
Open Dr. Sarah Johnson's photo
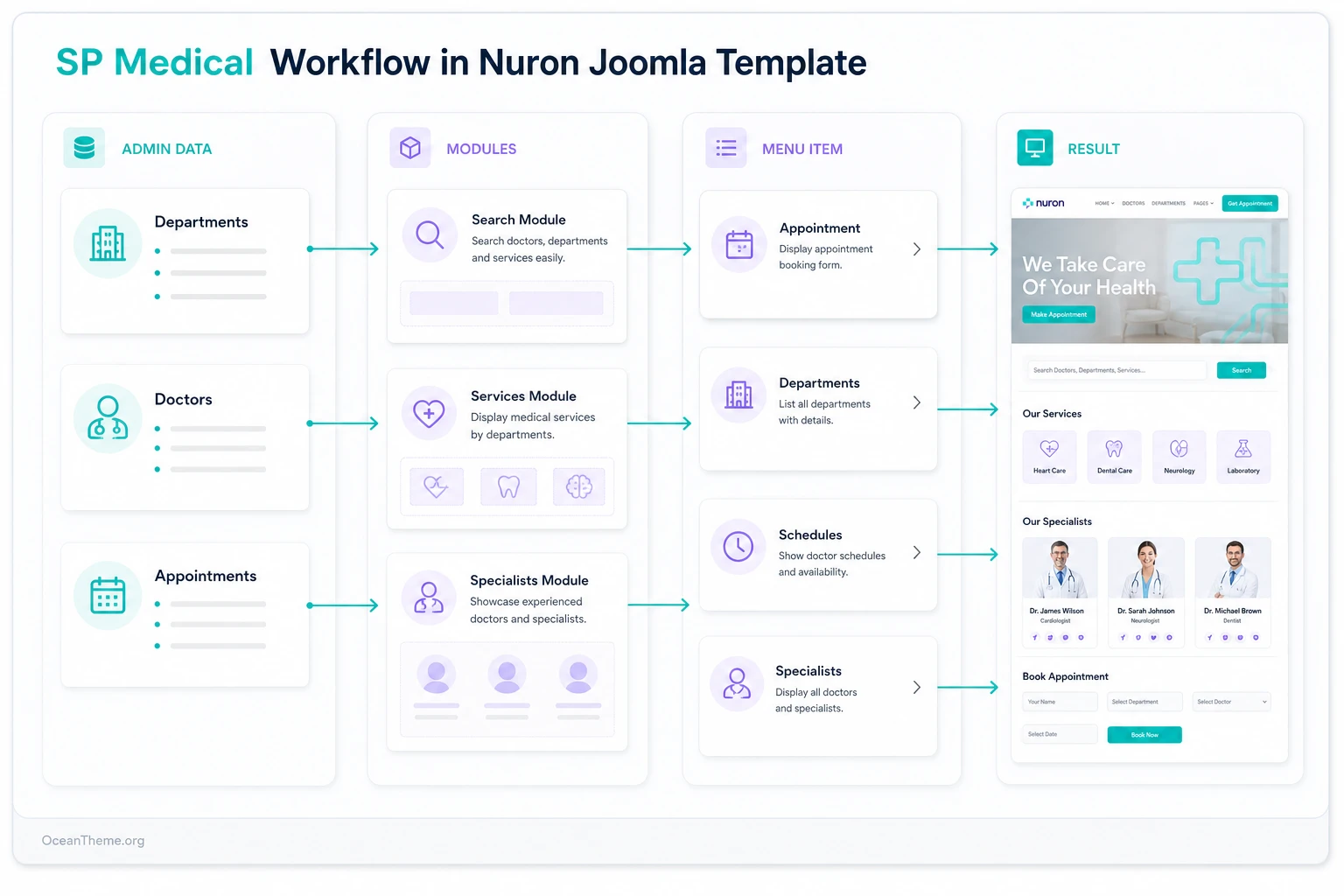pyautogui.click(x=1145, y=568)
